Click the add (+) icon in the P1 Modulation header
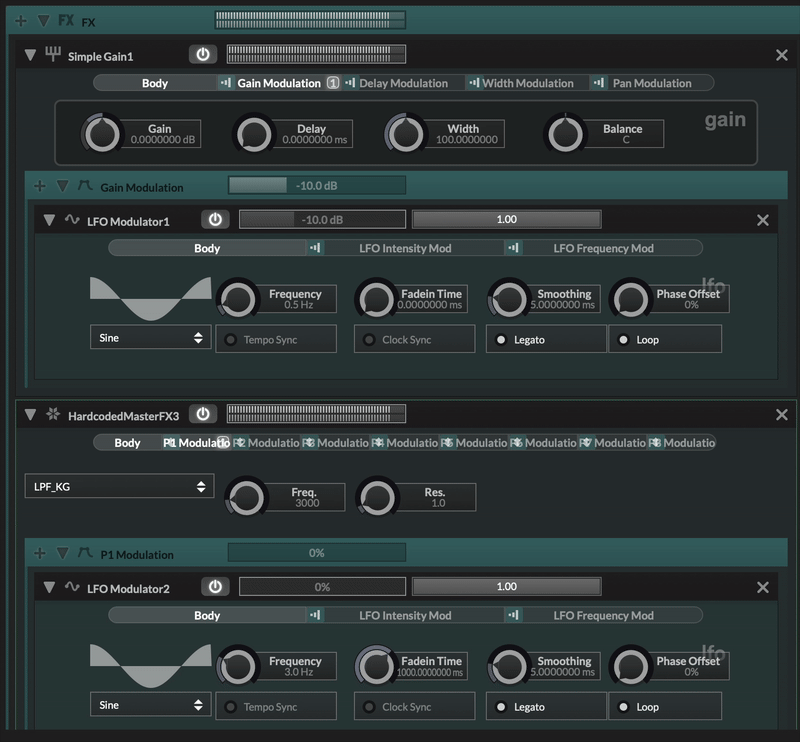This screenshot has height=742, width=800. (40, 553)
